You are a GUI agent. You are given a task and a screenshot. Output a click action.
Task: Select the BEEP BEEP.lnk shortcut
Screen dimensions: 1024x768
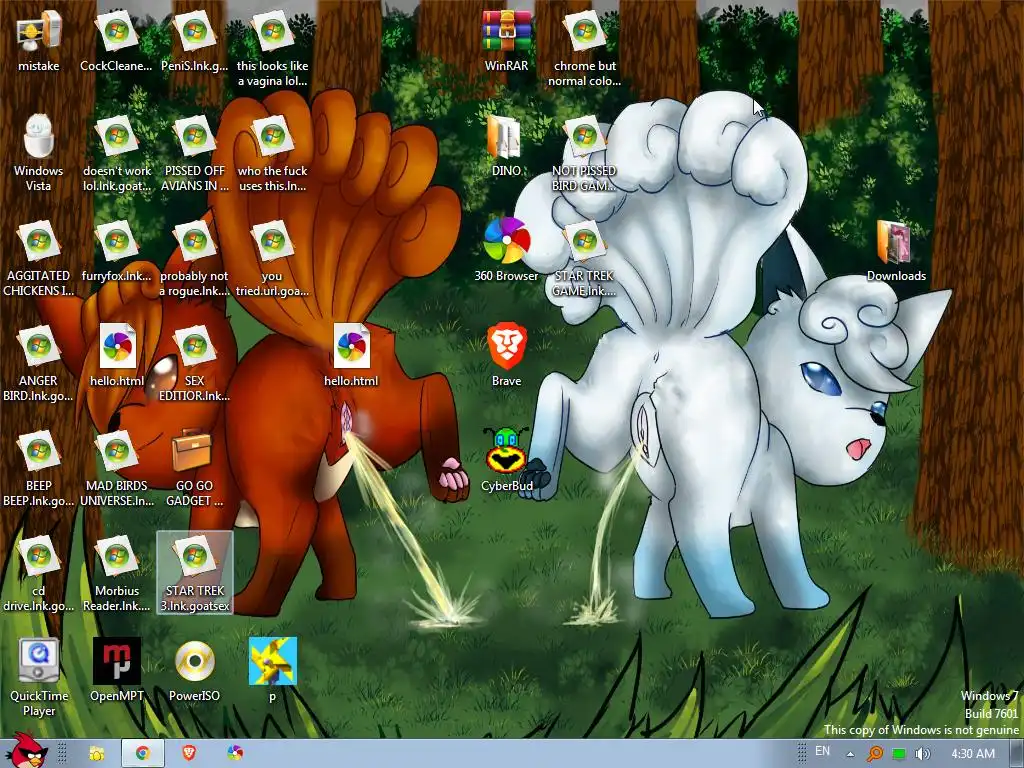[39, 468]
